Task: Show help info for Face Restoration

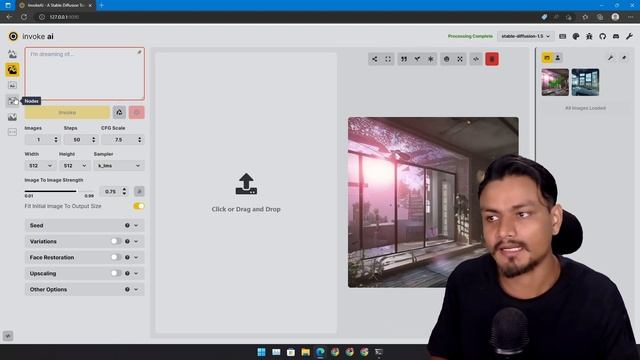Action: [127, 257]
